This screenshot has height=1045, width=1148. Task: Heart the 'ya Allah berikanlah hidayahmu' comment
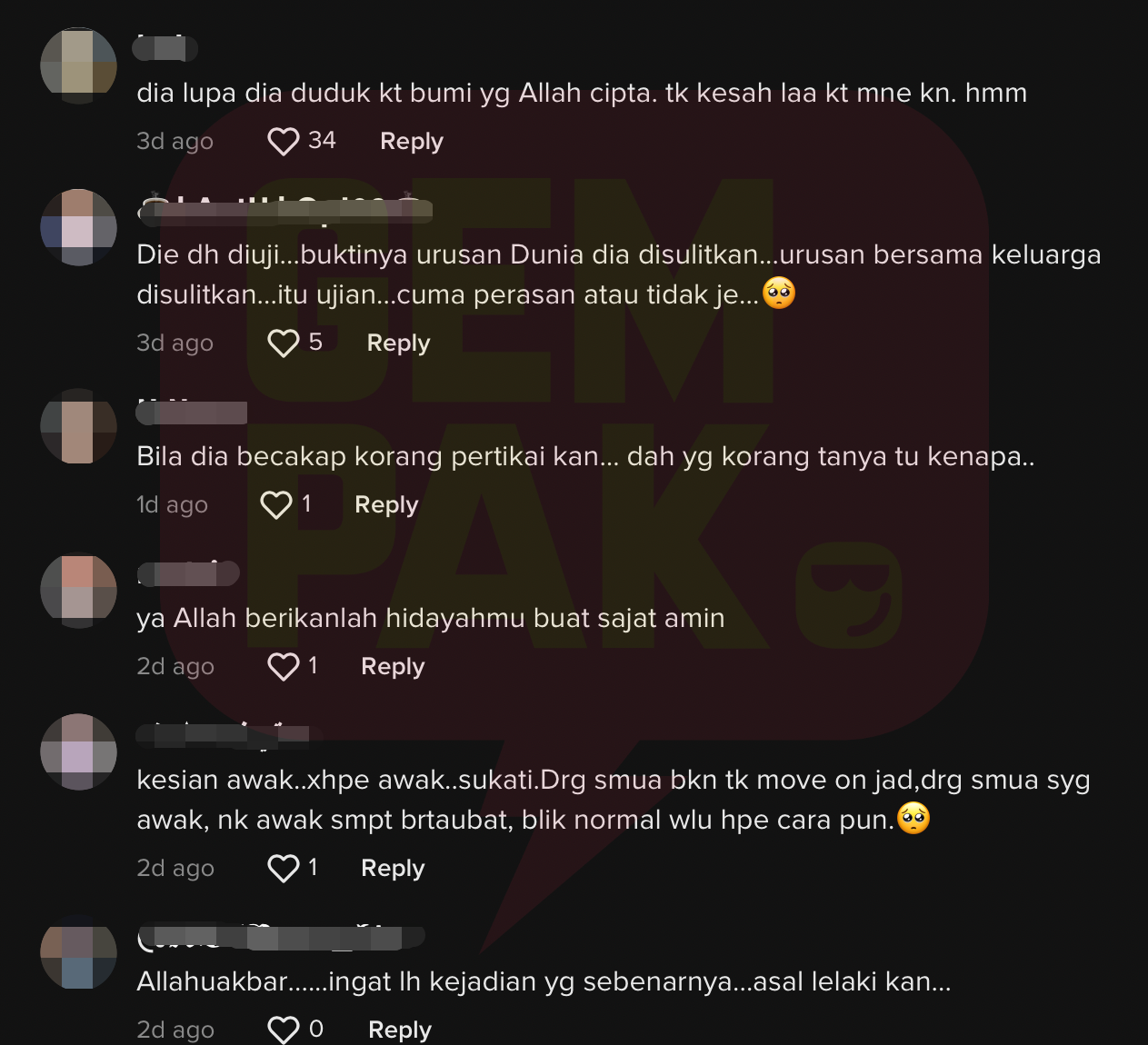[x=283, y=666]
